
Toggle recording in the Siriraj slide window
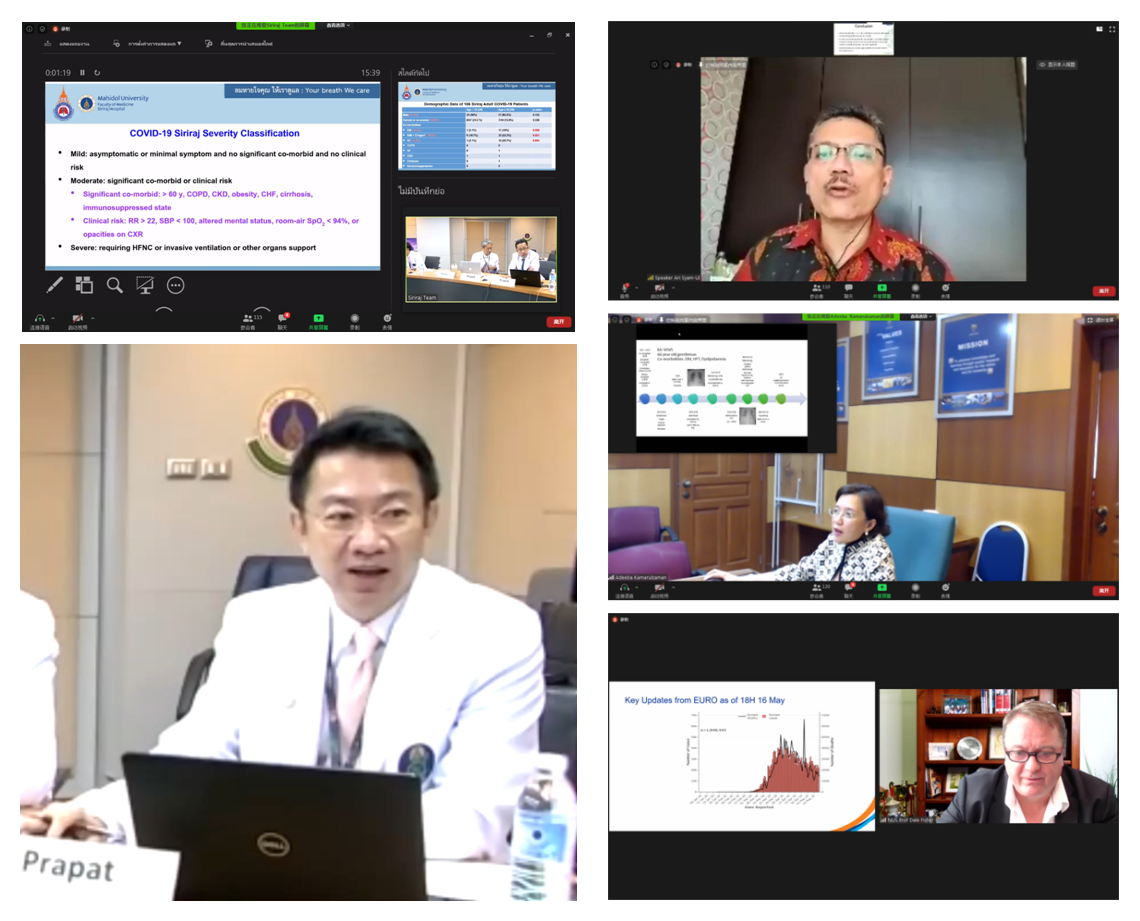pyautogui.click(x=355, y=321)
